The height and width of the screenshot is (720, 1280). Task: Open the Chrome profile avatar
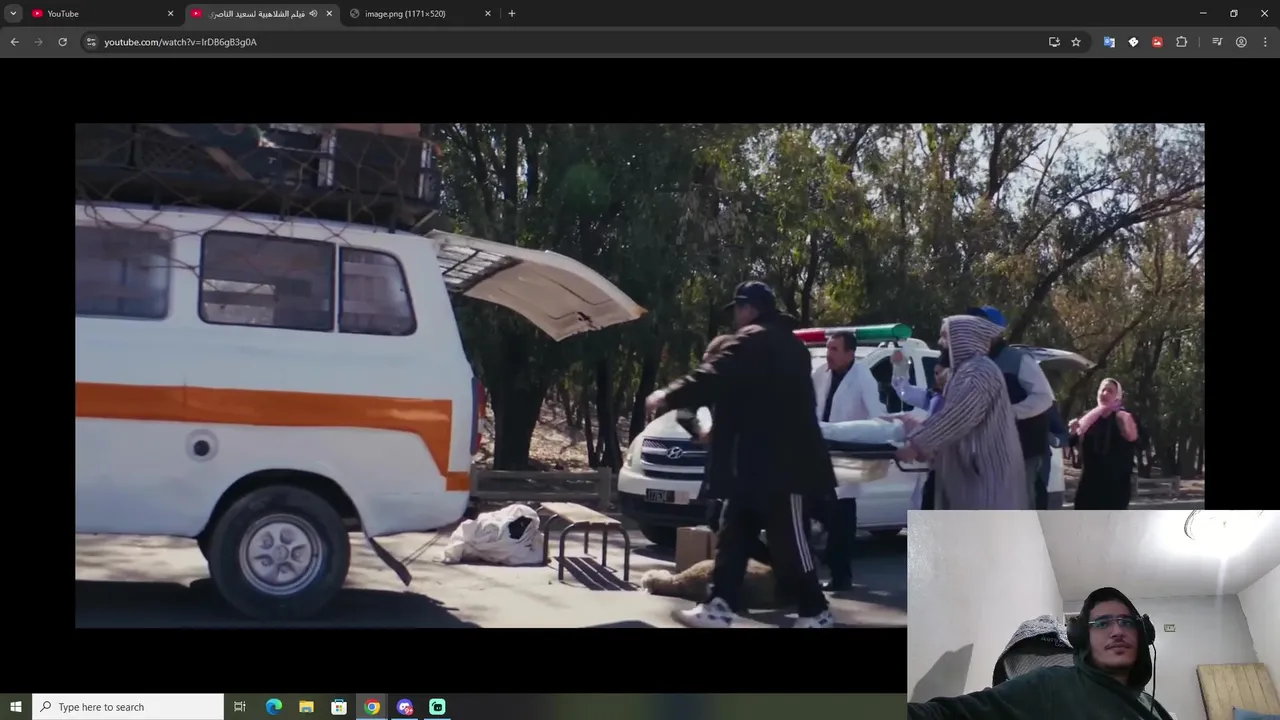click(1241, 42)
